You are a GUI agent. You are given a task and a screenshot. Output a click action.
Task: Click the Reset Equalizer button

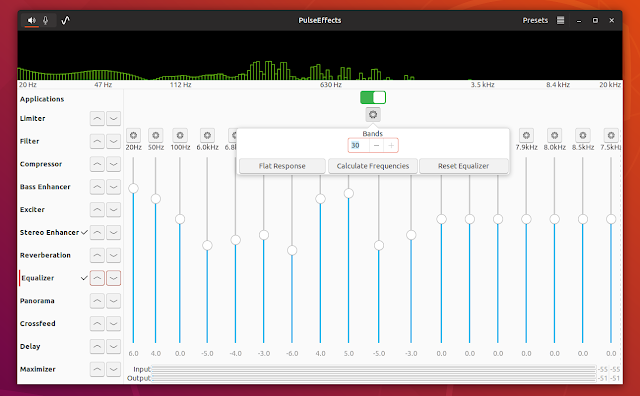coord(463,166)
